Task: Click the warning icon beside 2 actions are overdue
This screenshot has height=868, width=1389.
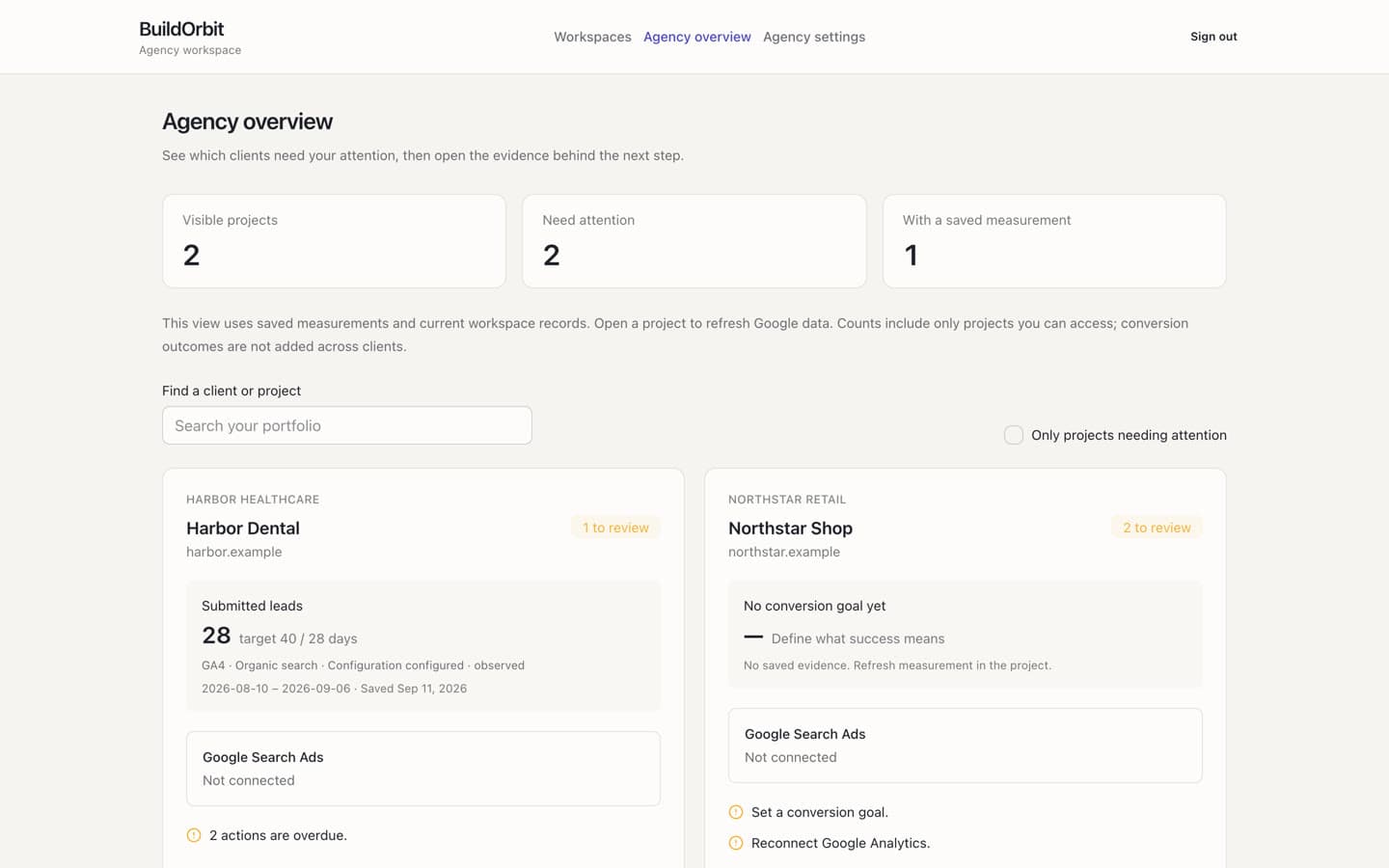Action: click(194, 835)
